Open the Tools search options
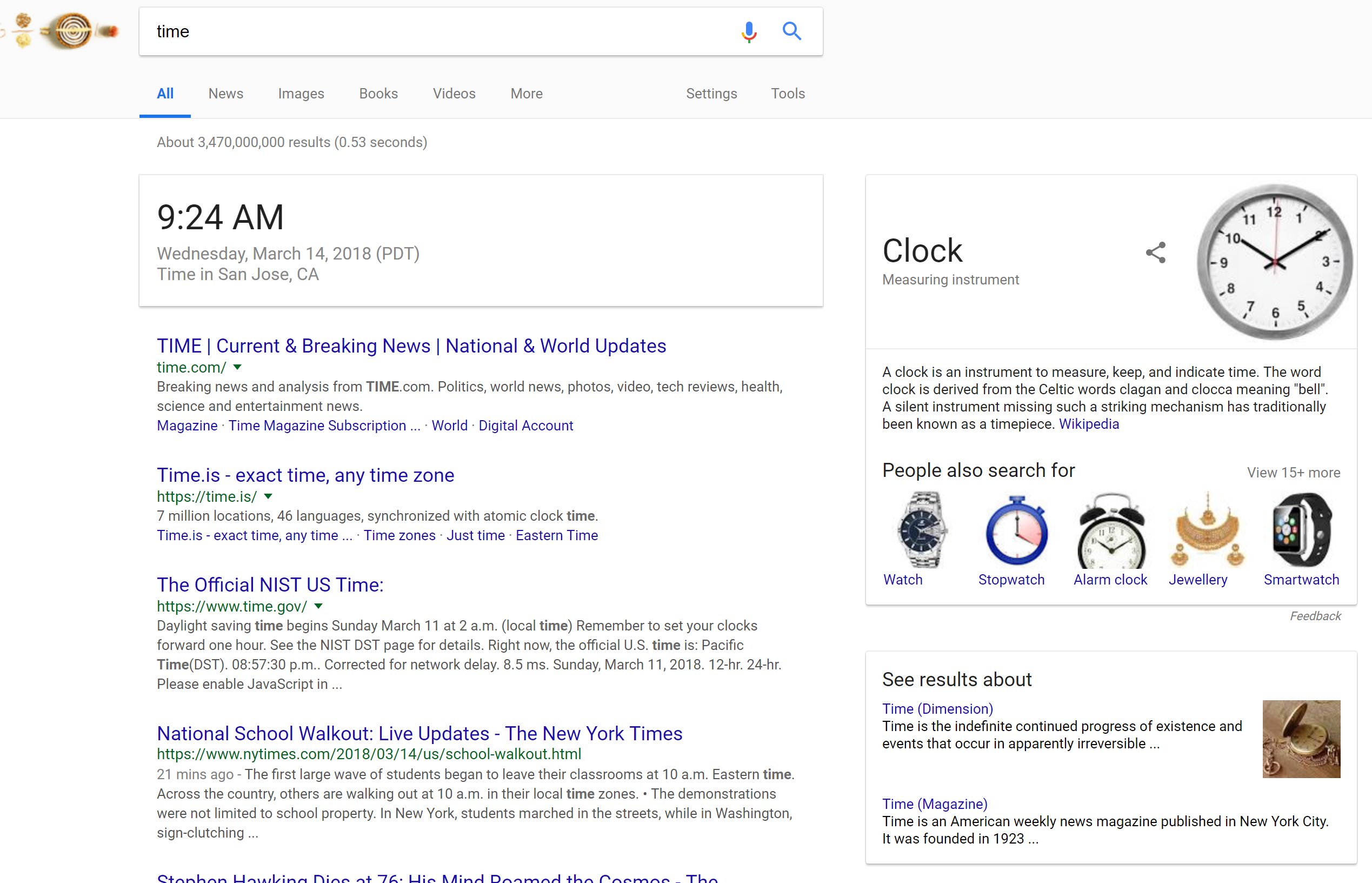 click(x=788, y=94)
